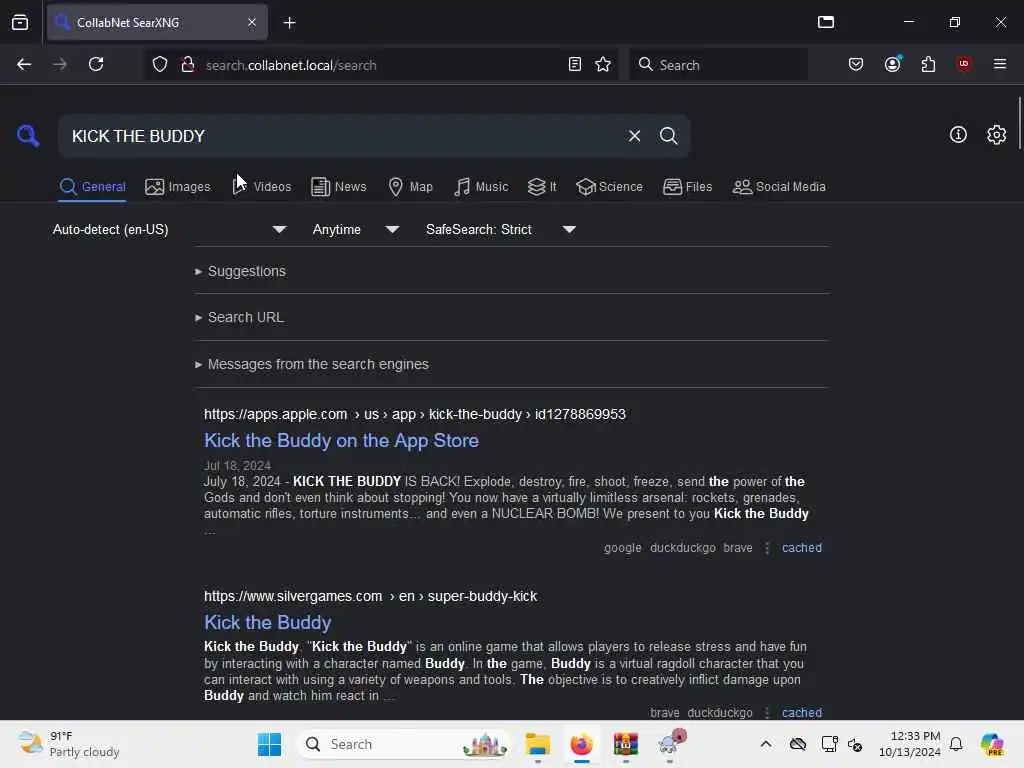Open Firefox application menu hamburger

tap(1000, 64)
